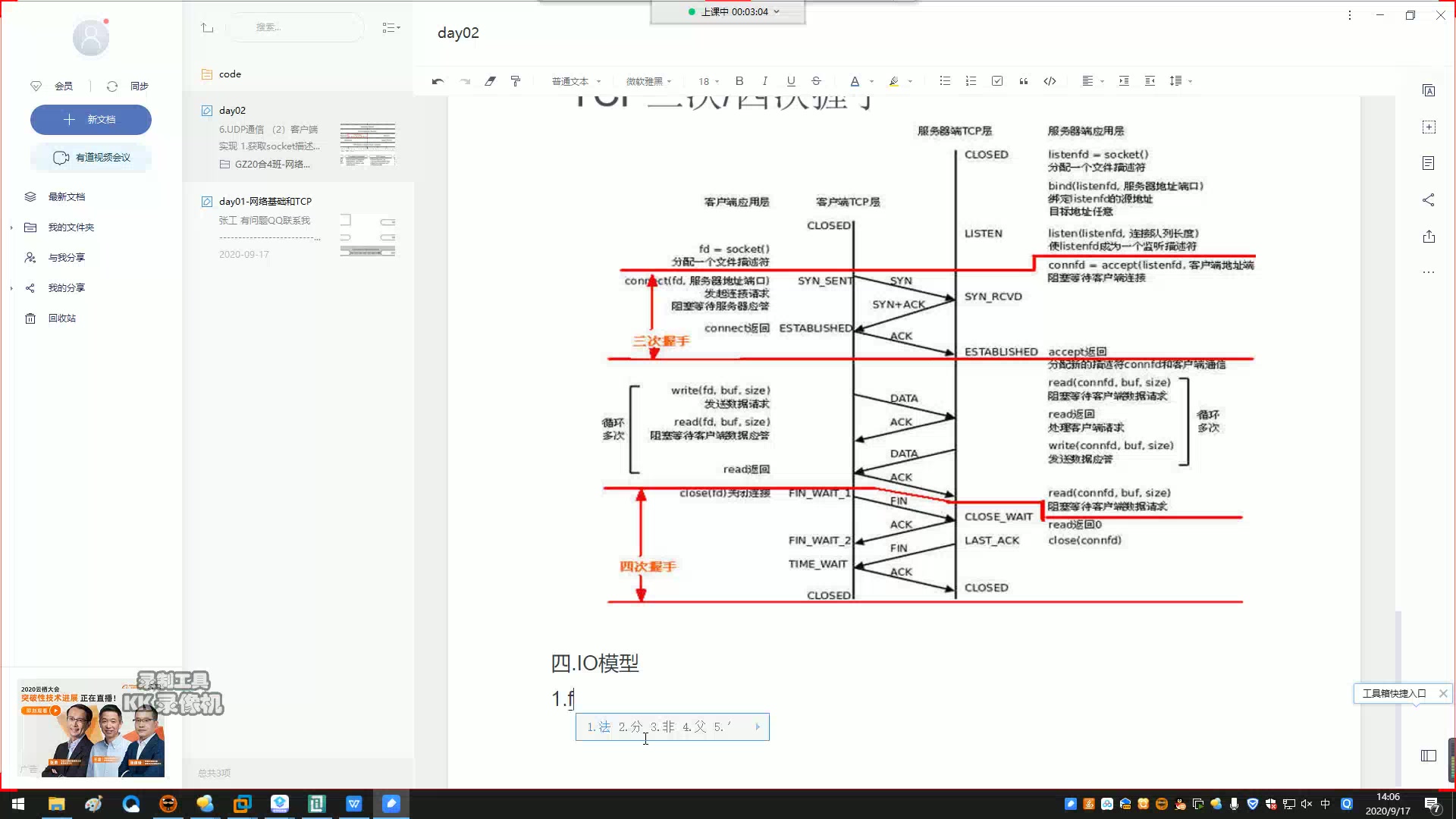Viewport: 1456px width, 819px height.
Task: Open 与我分享 shared with me
Action: (x=67, y=258)
